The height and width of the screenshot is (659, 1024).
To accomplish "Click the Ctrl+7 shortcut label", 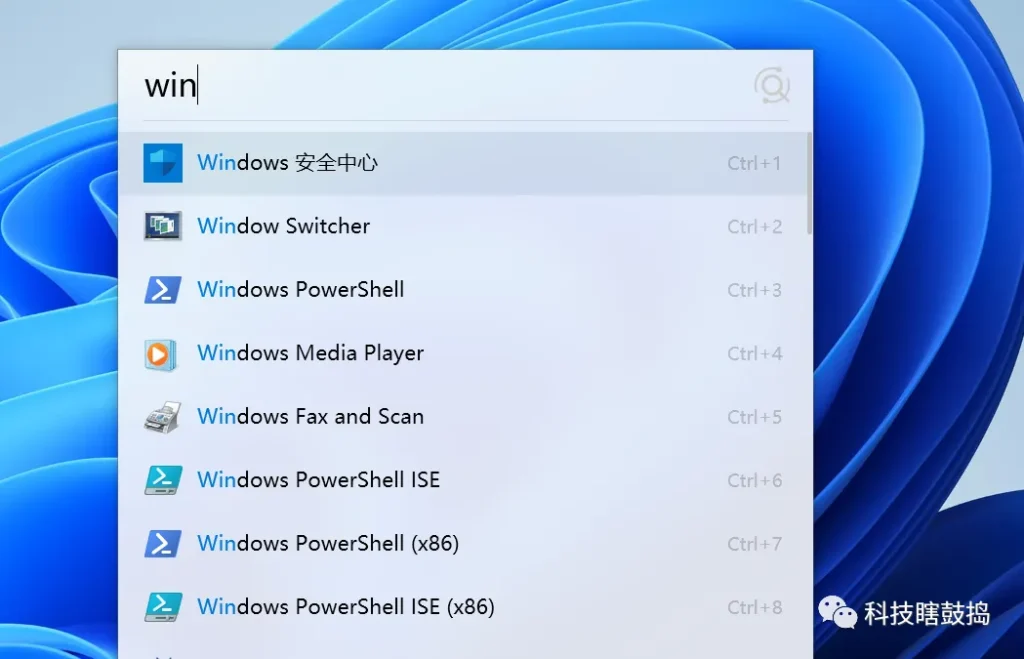I will pos(754,543).
